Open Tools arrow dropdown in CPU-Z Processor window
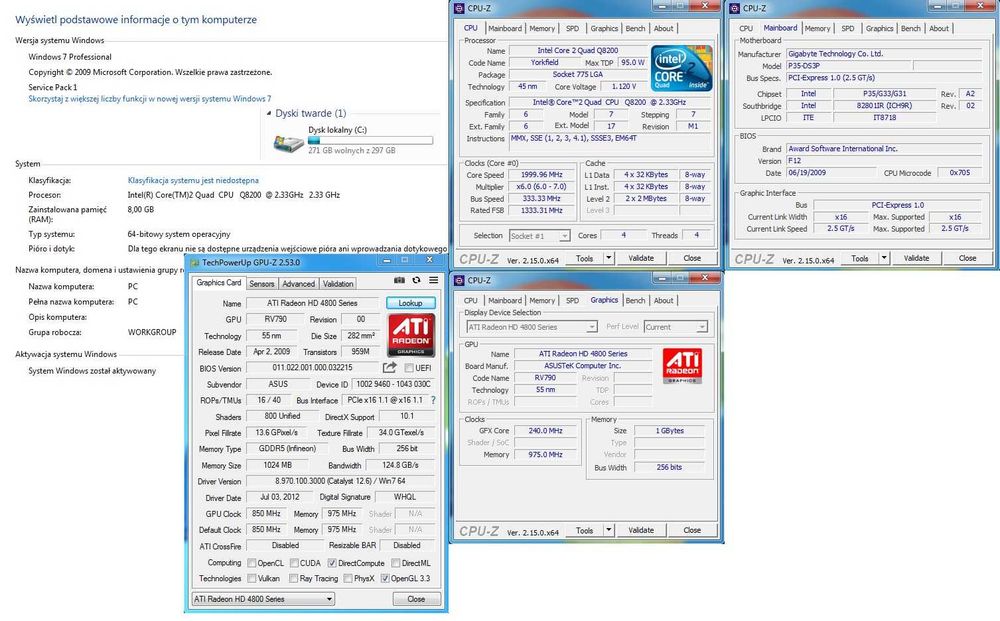1000x621 pixels. click(609, 258)
